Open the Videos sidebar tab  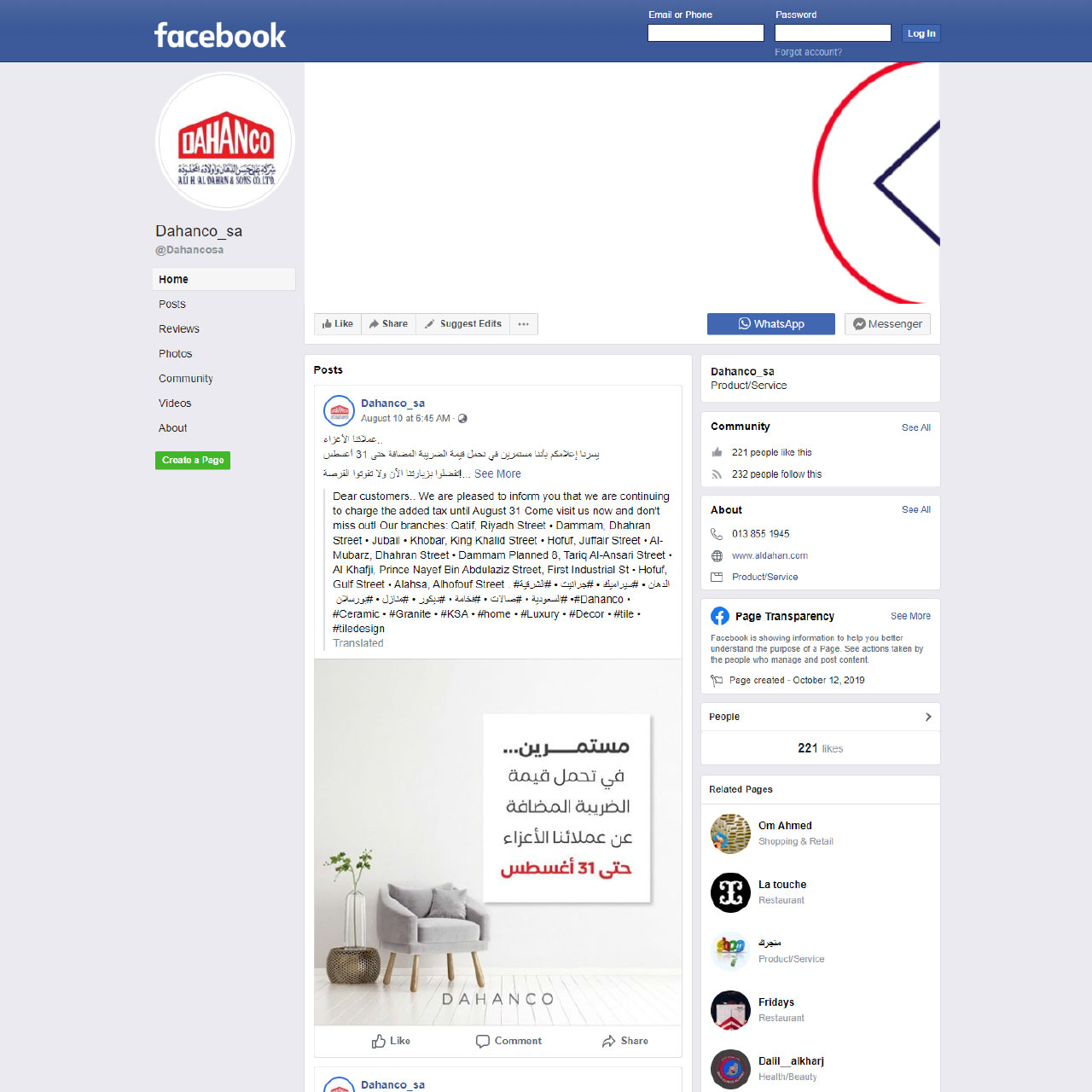point(175,404)
